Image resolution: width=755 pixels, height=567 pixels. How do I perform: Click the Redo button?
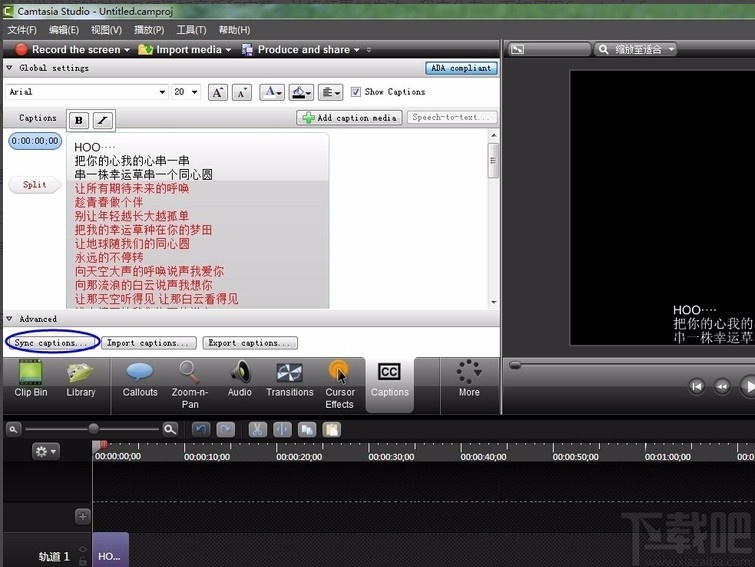click(225, 429)
